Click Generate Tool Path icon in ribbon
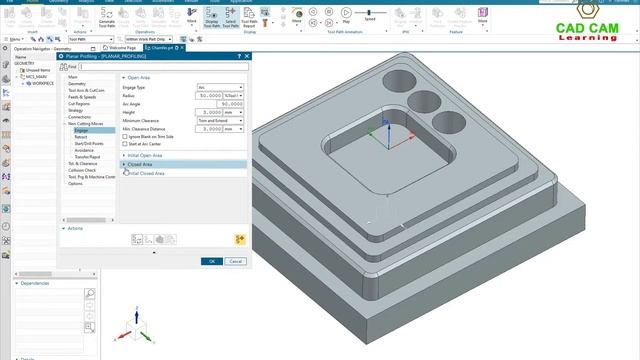 point(107,18)
